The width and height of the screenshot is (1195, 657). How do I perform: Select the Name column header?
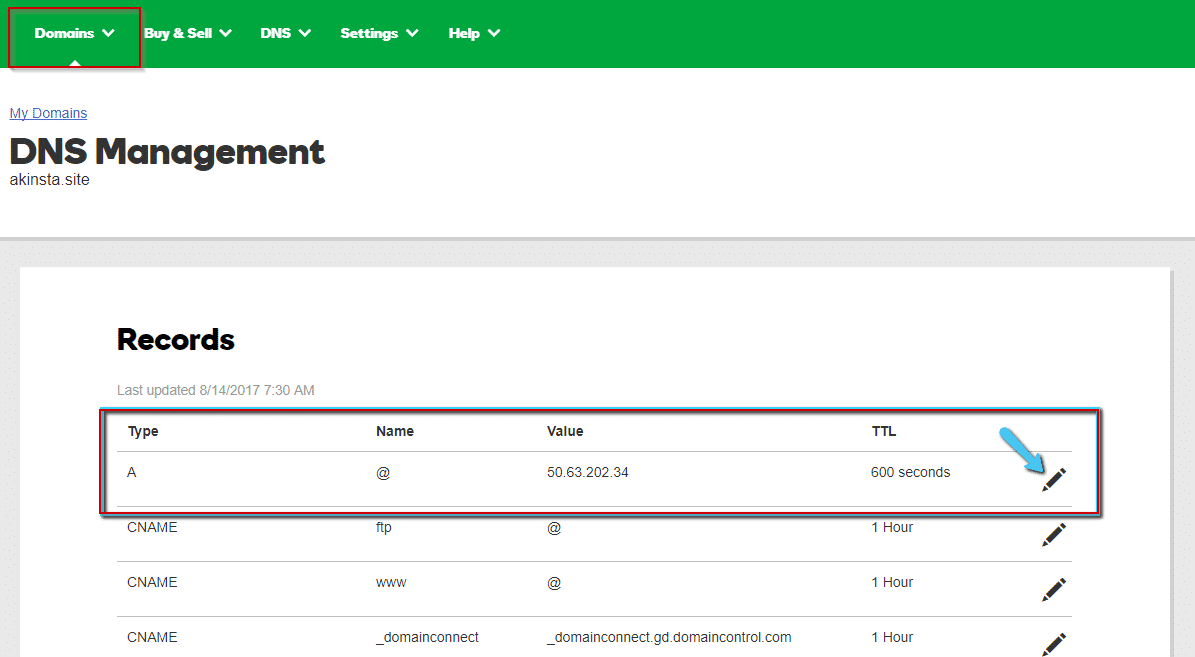coord(395,431)
